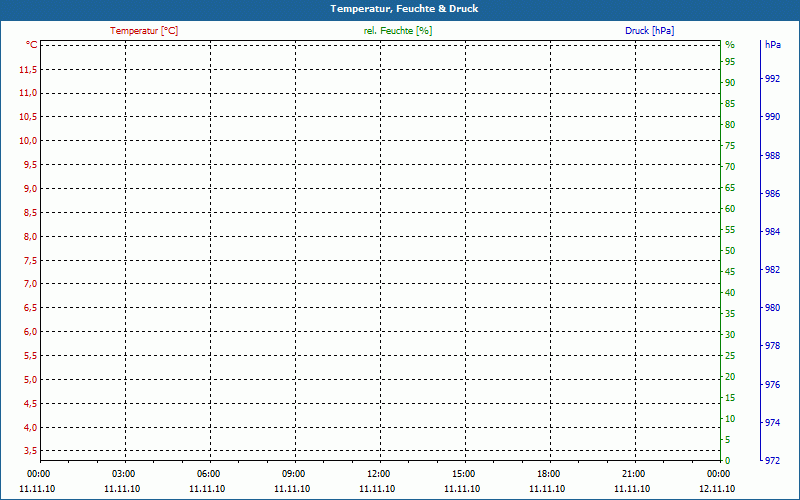Click the 8,0 temperature axis value
Image resolution: width=800 pixels, height=500 pixels.
(31, 237)
